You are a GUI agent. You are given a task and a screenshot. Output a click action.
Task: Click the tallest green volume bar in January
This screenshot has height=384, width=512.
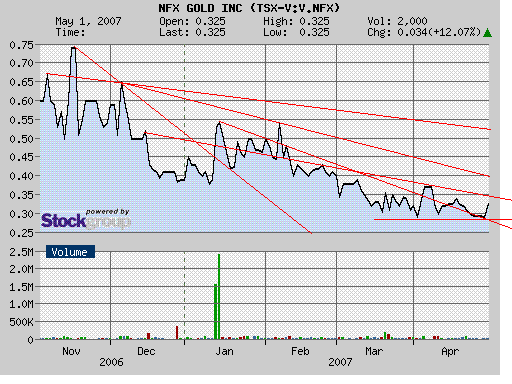pyautogui.click(x=219, y=297)
